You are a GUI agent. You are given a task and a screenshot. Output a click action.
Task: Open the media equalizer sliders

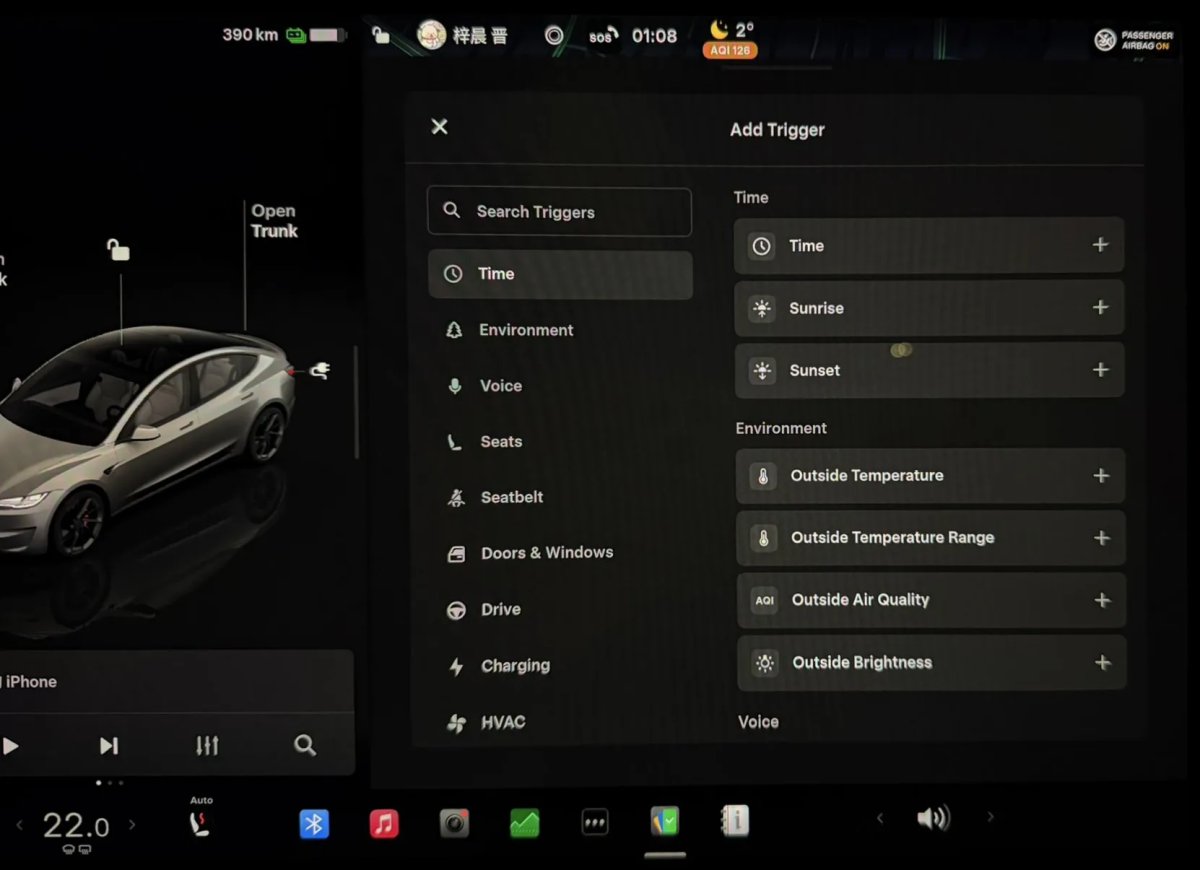[207, 745]
